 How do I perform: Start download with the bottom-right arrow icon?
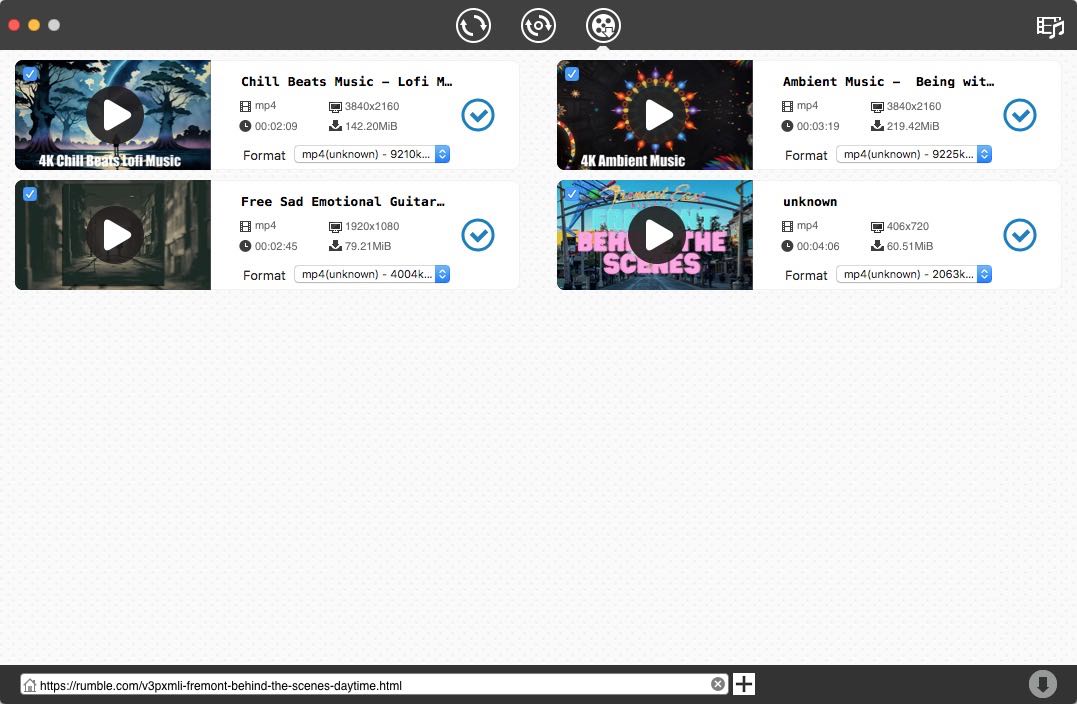(x=1042, y=684)
